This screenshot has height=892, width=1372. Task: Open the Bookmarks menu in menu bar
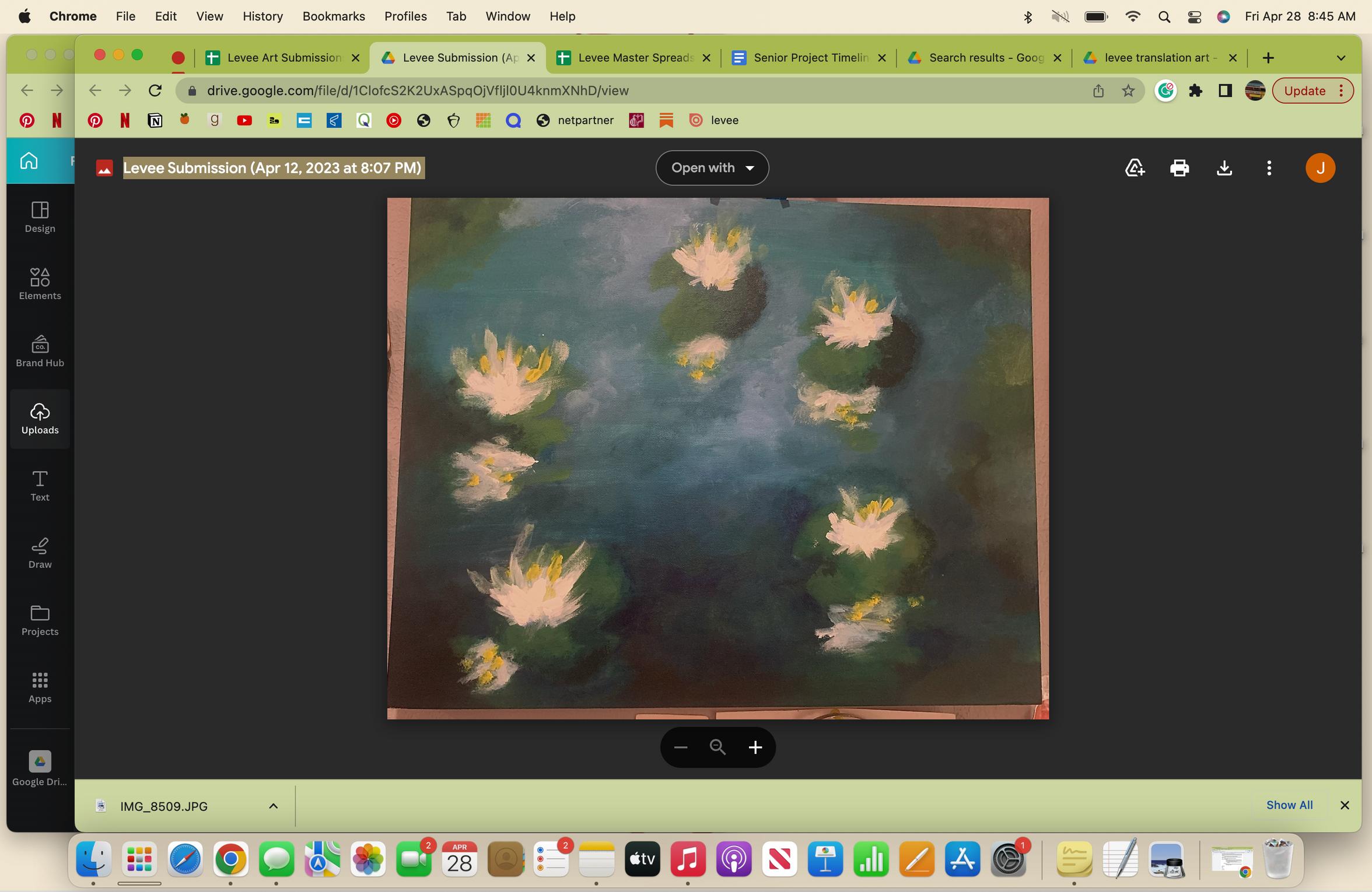(333, 16)
